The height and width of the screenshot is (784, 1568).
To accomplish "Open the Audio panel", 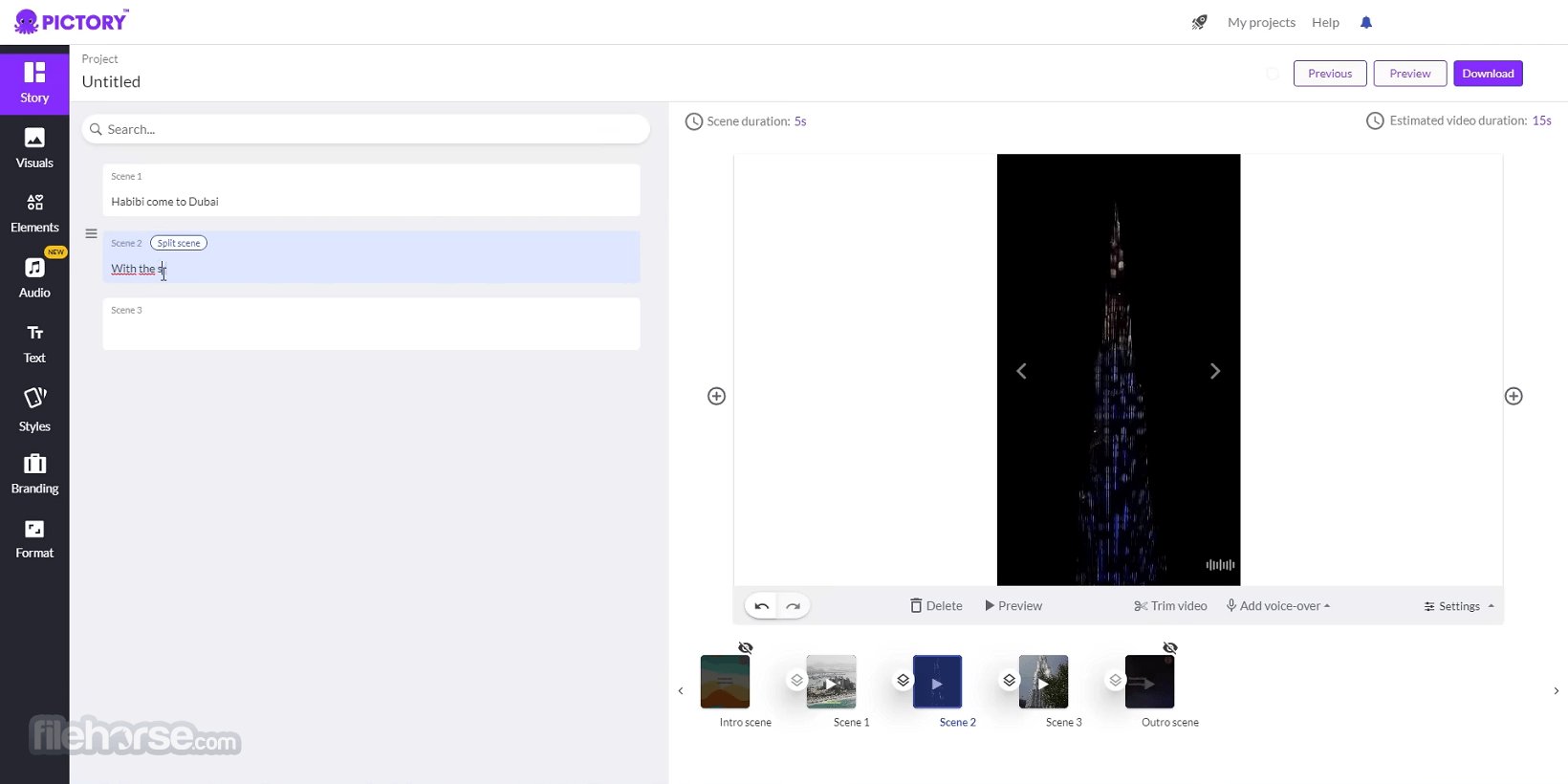I will (x=34, y=278).
